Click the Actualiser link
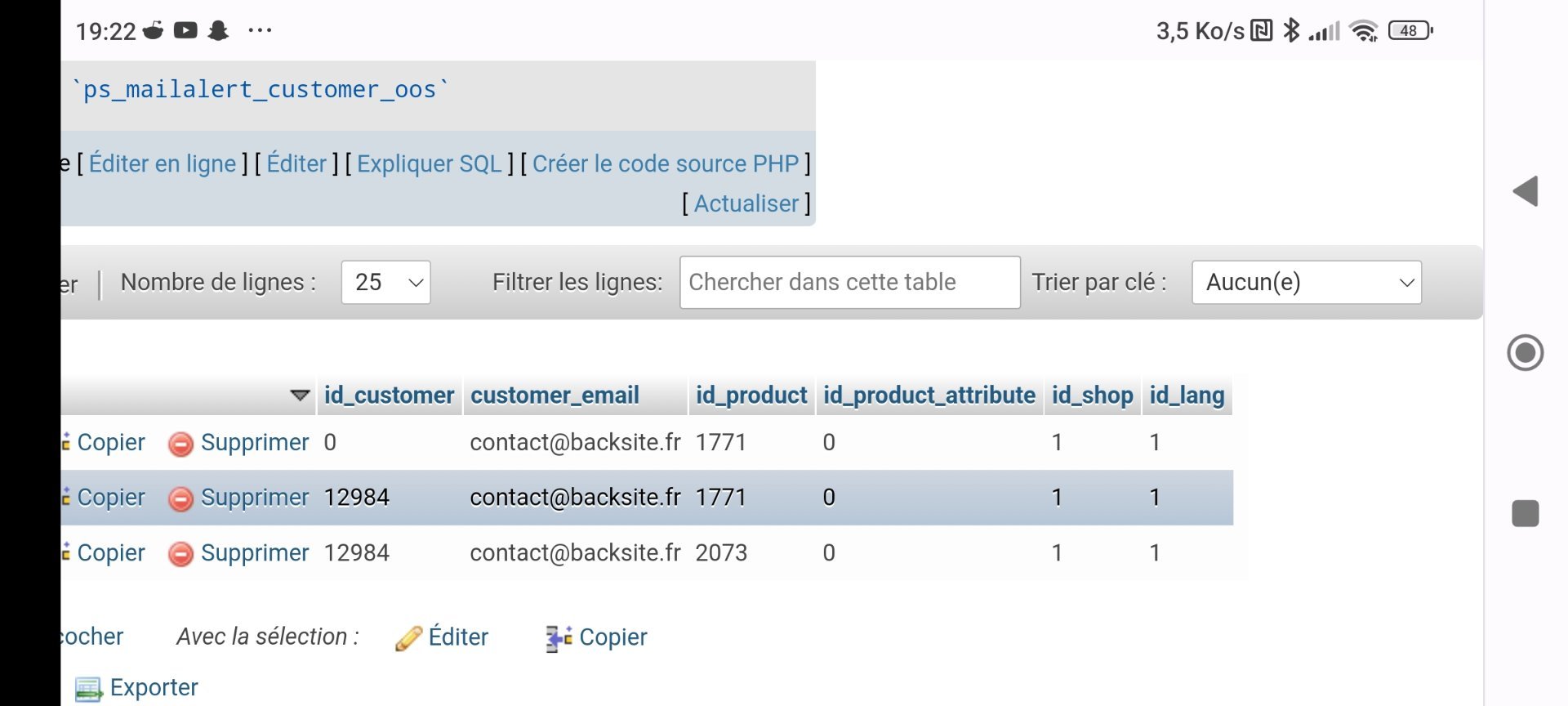Viewport: 1568px width, 706px height. pyautogui.click(x=746, y=204)
